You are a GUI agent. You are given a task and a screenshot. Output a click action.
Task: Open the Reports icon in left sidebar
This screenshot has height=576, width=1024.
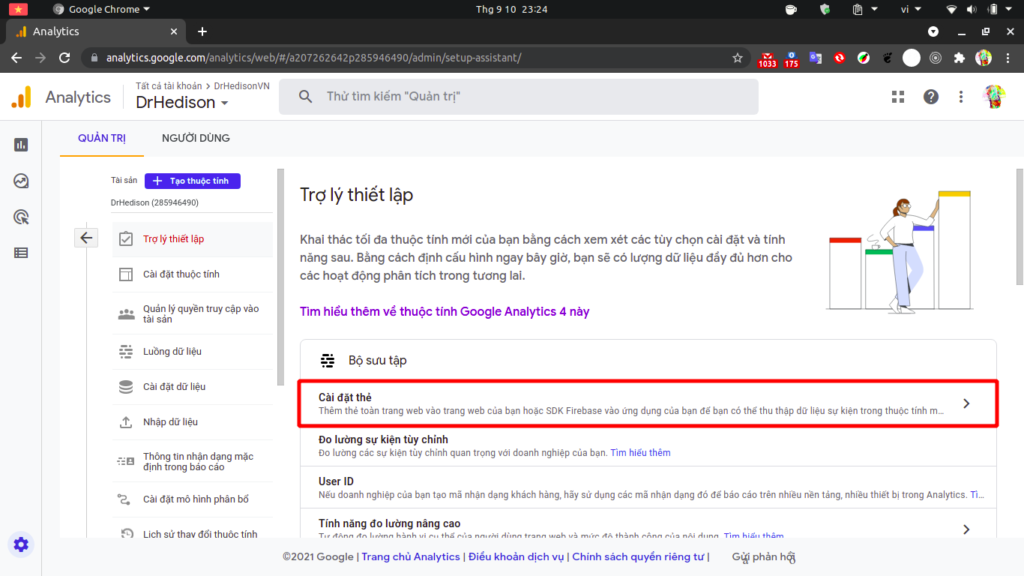(x=21, y=144)
